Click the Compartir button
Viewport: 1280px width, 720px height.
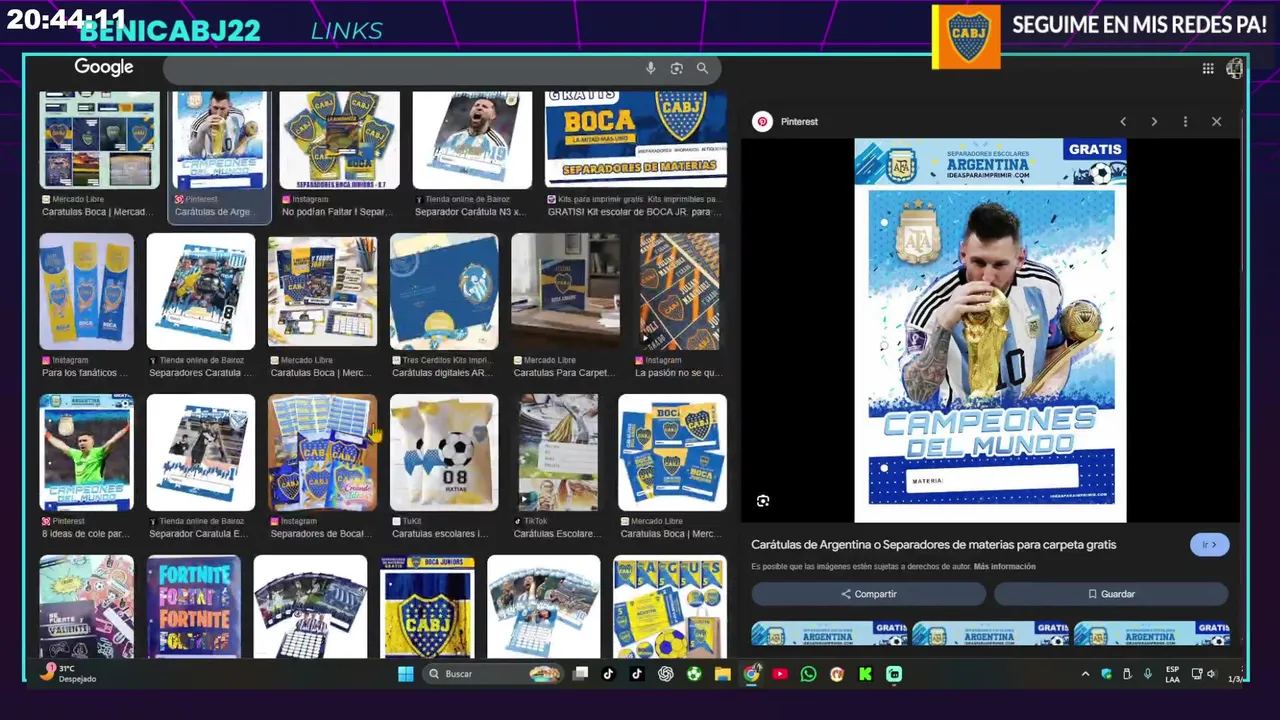[x=868, y=594]
